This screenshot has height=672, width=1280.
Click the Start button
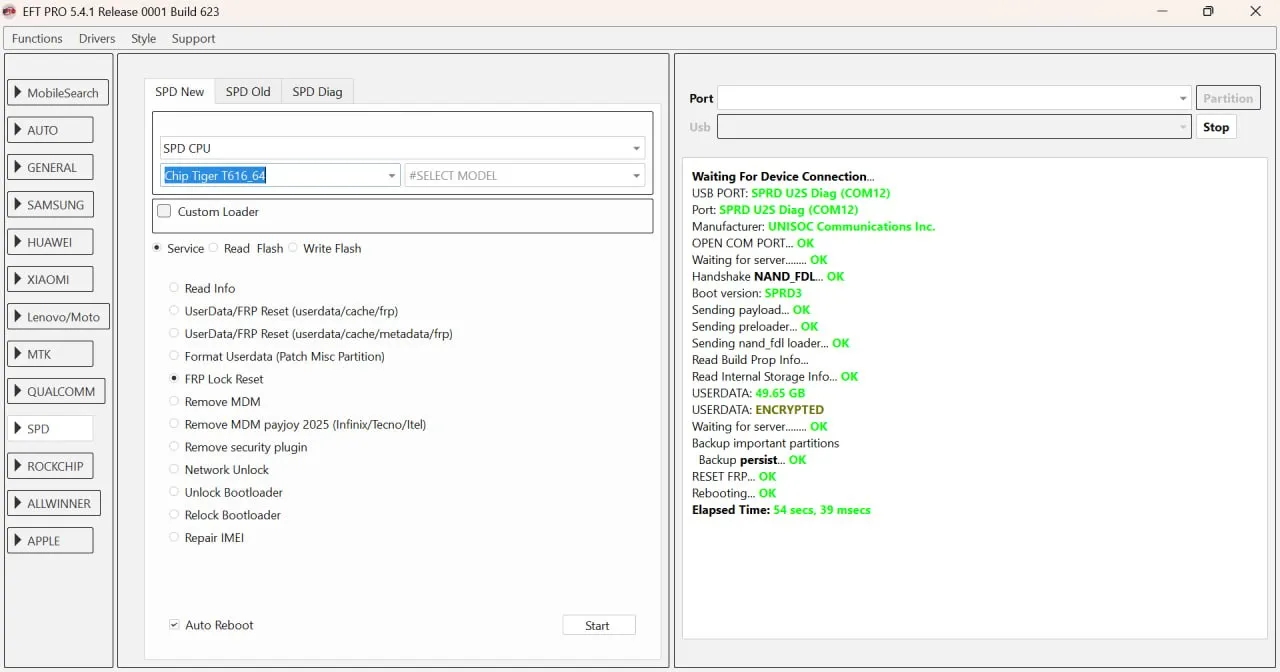click(598, 625)
